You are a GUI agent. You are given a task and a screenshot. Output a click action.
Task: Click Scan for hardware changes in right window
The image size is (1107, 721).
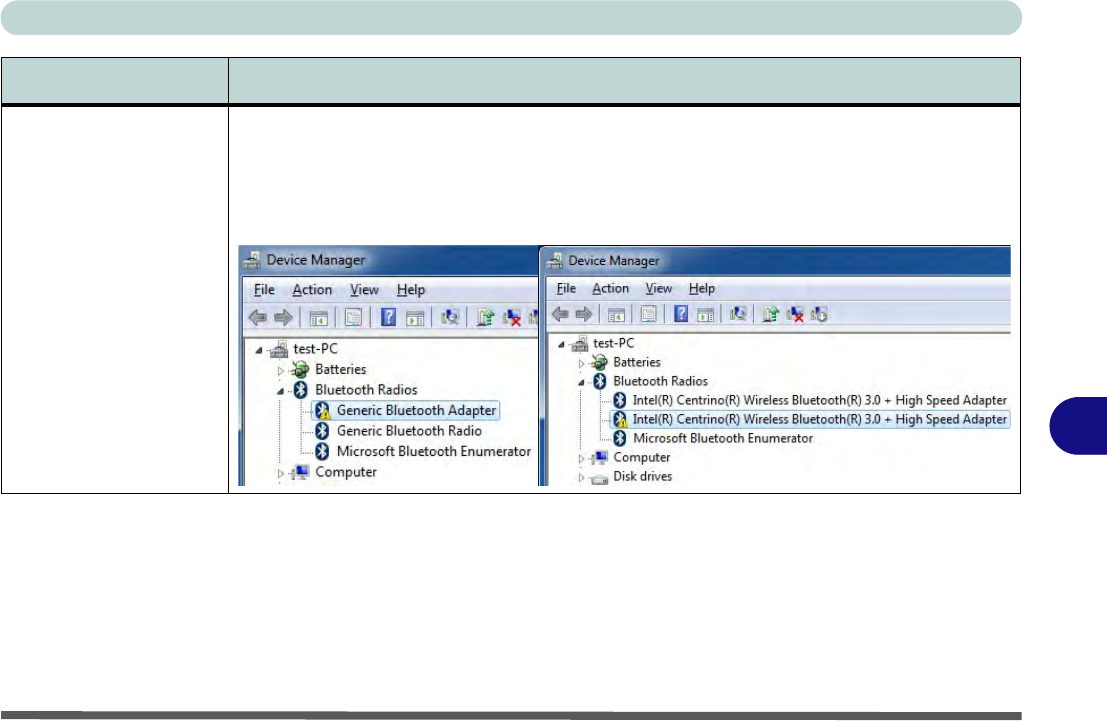point(738,314)
